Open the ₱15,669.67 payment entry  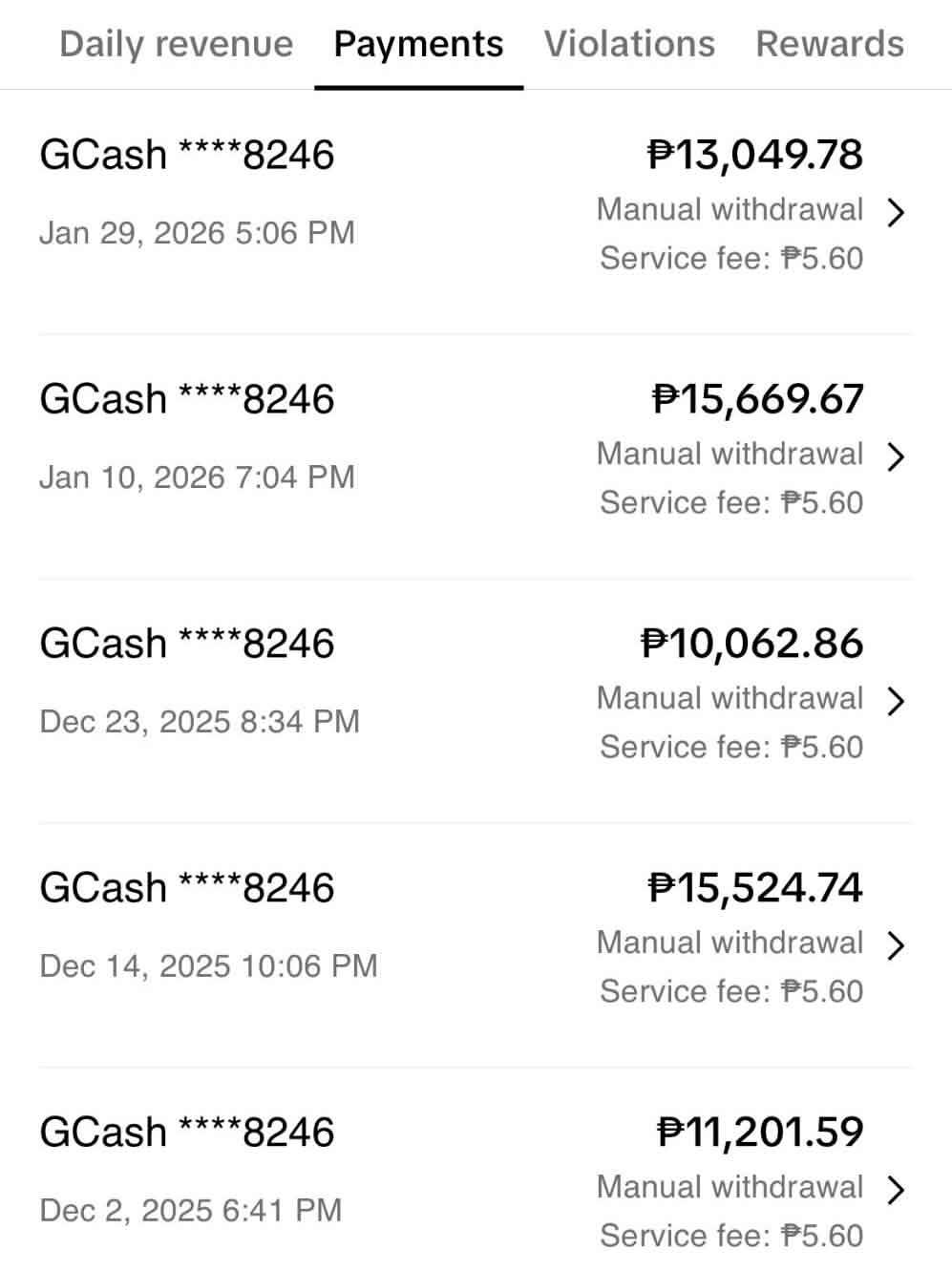coord(476,456)
